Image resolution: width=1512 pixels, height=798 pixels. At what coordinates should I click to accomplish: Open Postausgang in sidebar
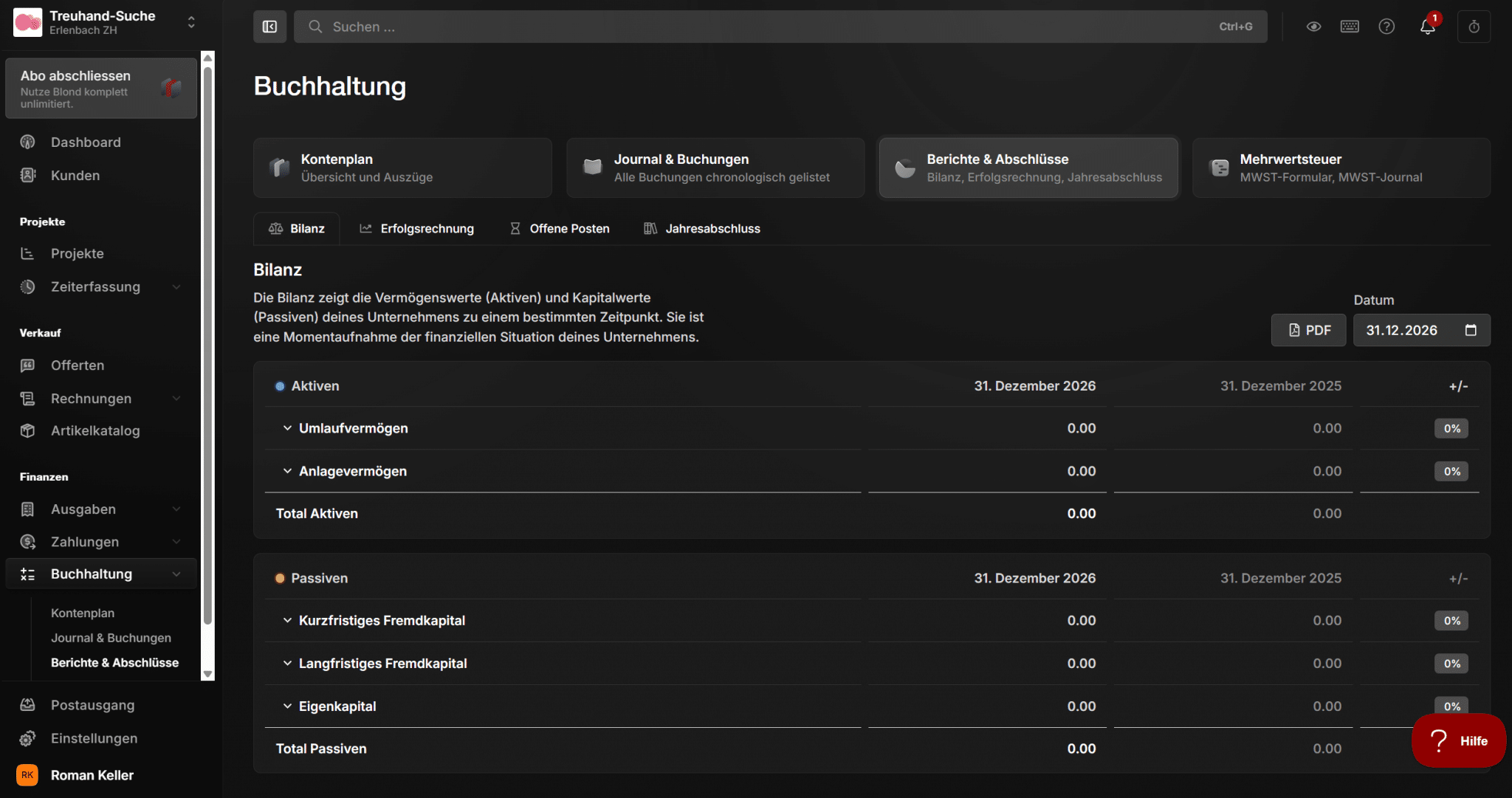tap(92, 705)
